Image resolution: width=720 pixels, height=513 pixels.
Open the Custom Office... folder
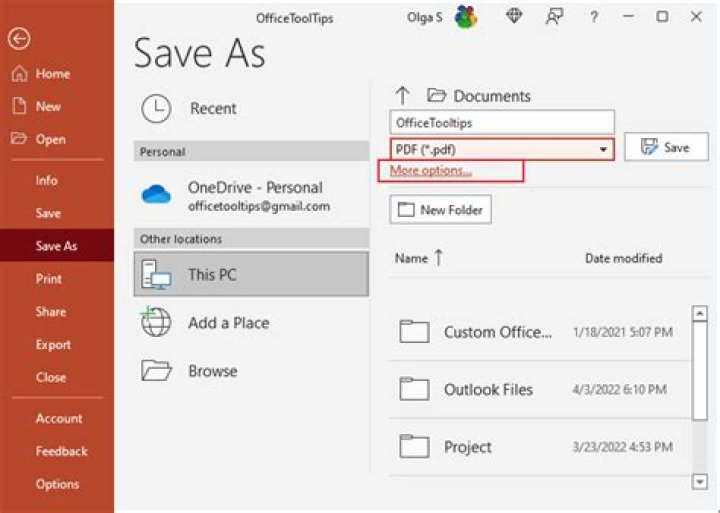(540, 332)
